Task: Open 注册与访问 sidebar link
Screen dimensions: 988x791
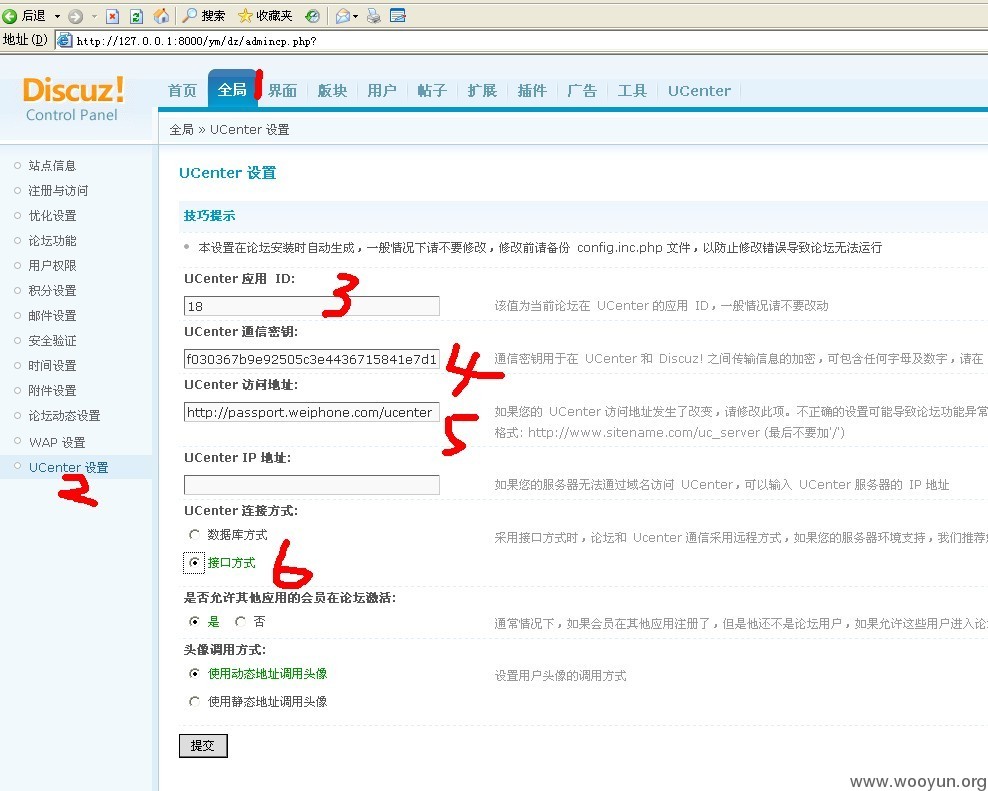Action: pyautogui.click(x=58, y=191)
